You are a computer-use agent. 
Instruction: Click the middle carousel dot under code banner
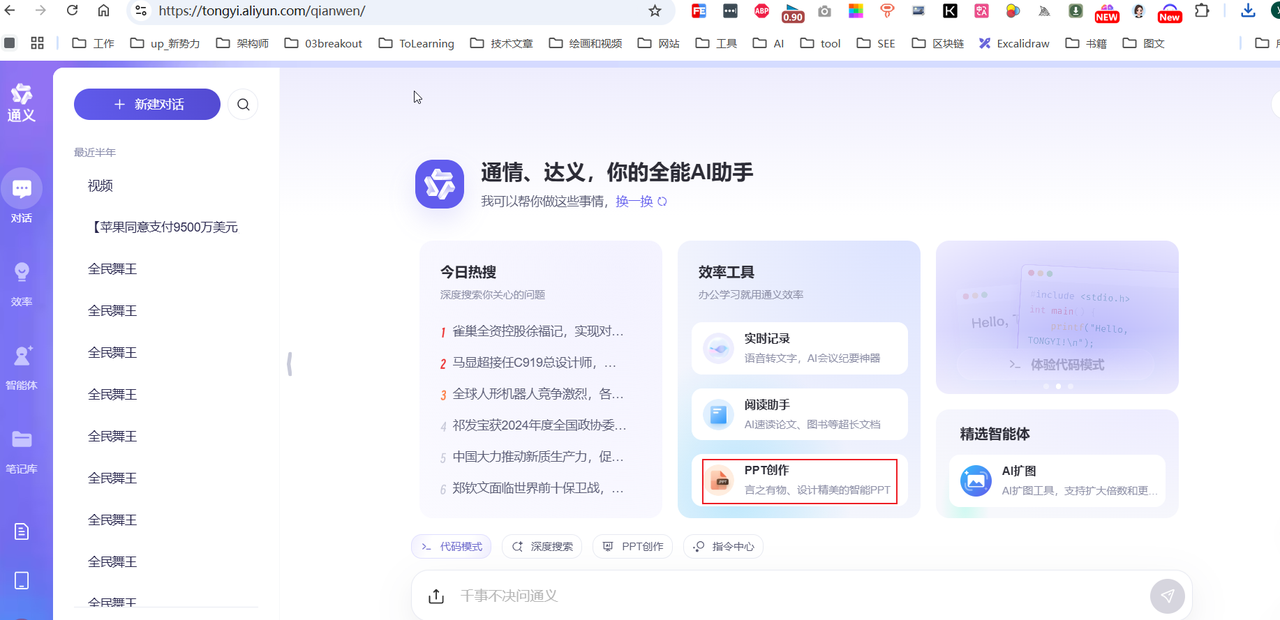pyautogui.click(x=1058, y=386)
